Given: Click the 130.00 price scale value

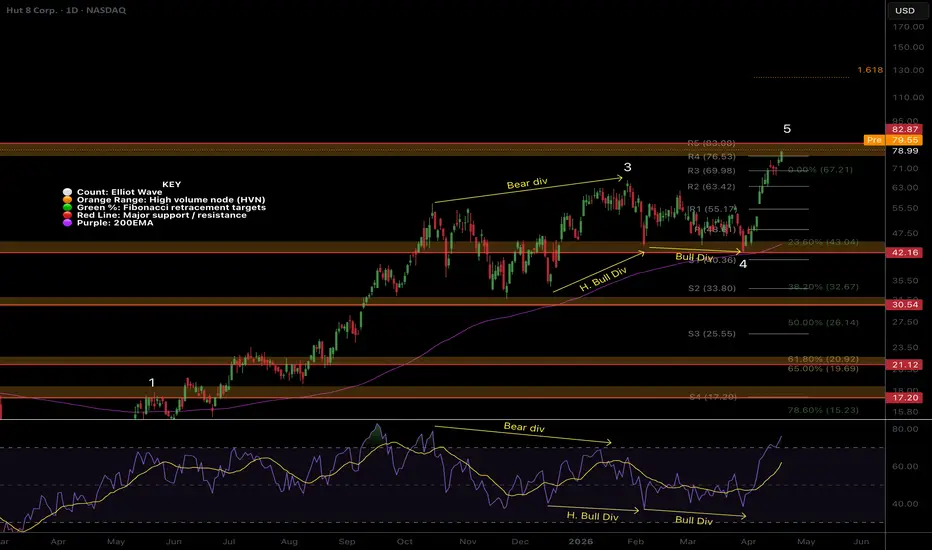Looking at the screenshot, I should [908, 70].
